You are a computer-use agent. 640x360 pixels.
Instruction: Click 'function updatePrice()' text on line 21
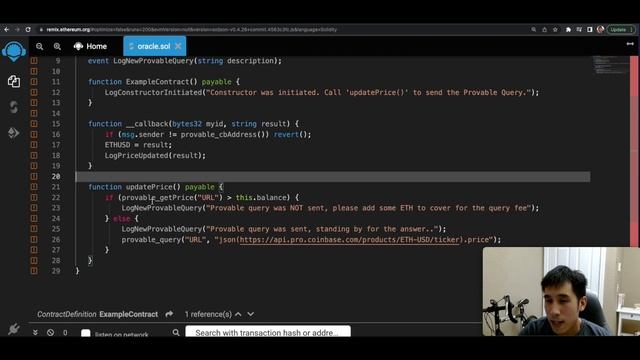(134, 187)
